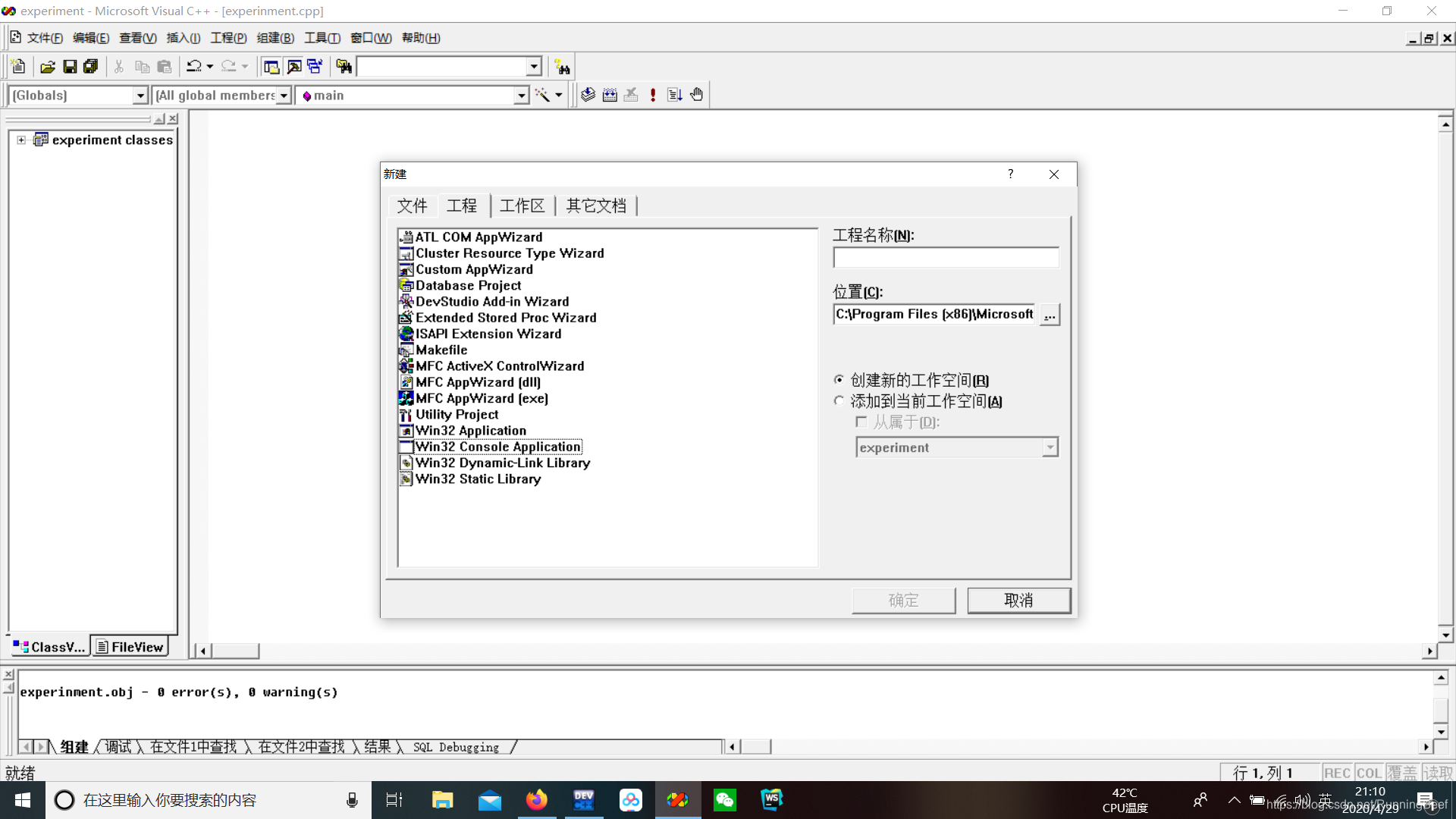Switch to the 调试 output tab
Screen dimensions: 1456x819
coord(118,747)
